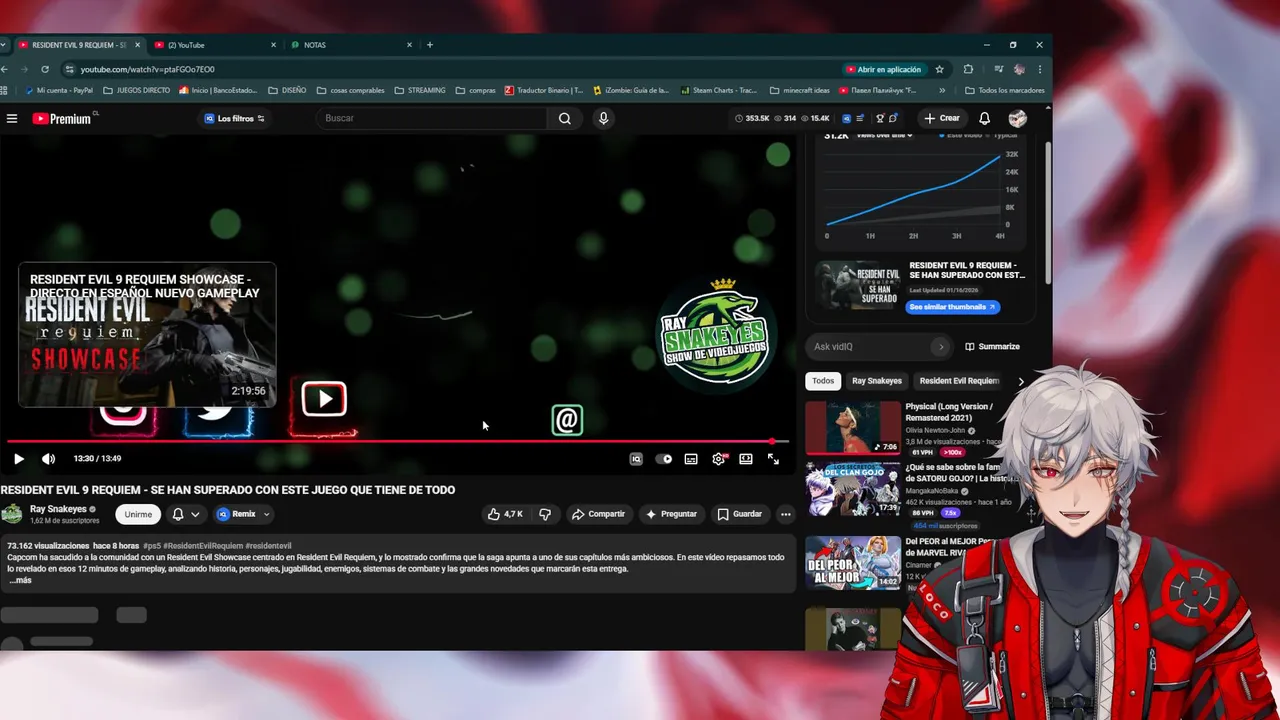The image size is (1280, 720).
Task: Expand the Remix dropdown arrow
Action: point(266,514)
